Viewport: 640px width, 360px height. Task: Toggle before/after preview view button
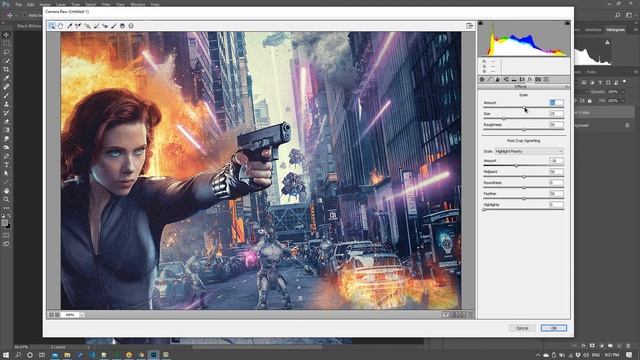point(446,315)
